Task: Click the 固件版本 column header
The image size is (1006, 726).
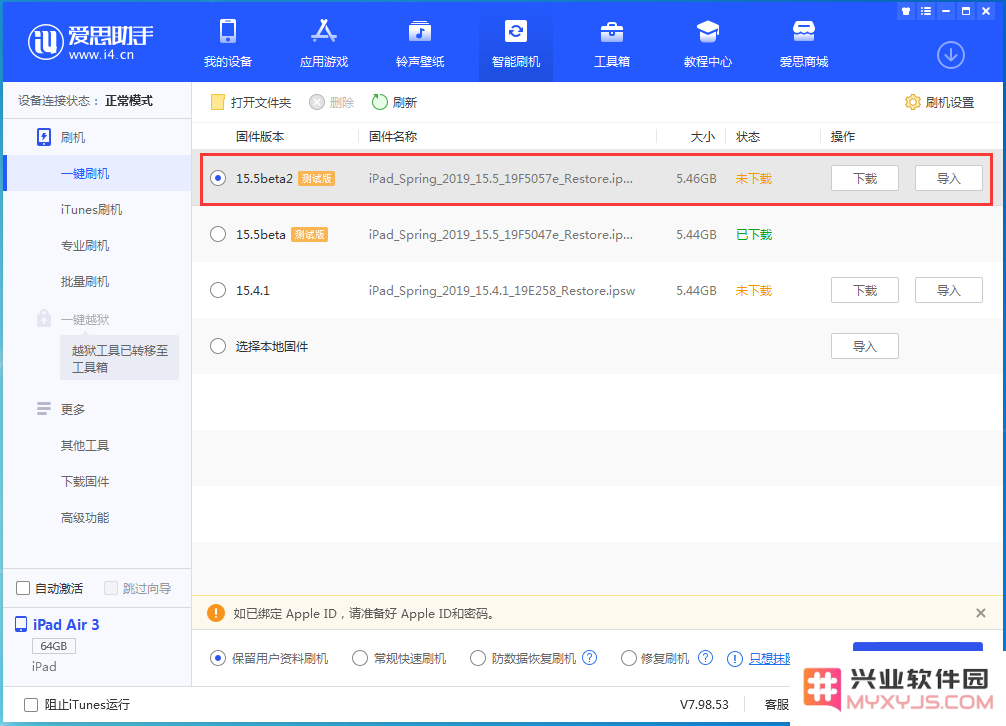Action: pos(260,136)
